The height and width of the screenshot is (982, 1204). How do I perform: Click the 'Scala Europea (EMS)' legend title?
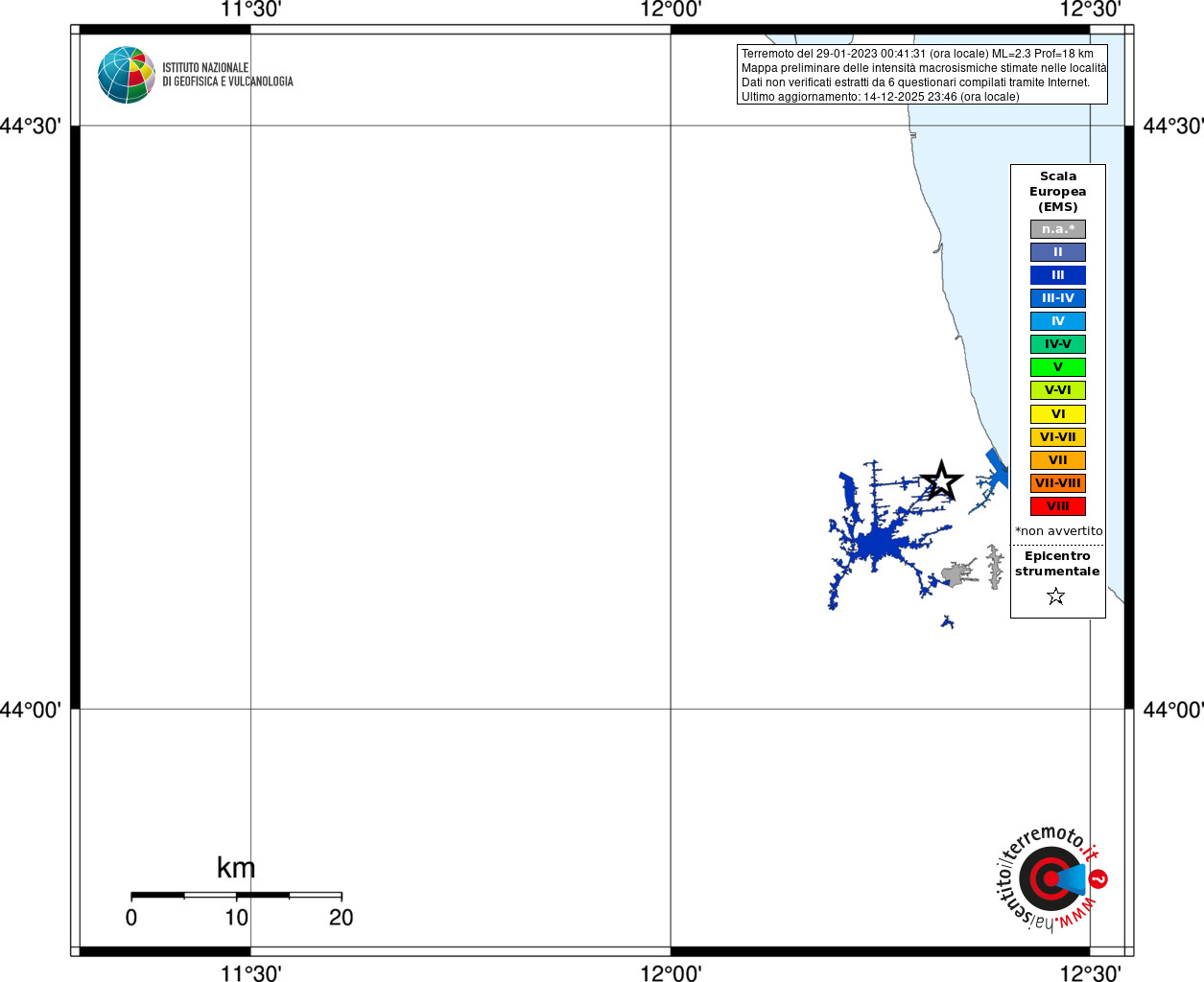pos(1058,192)
